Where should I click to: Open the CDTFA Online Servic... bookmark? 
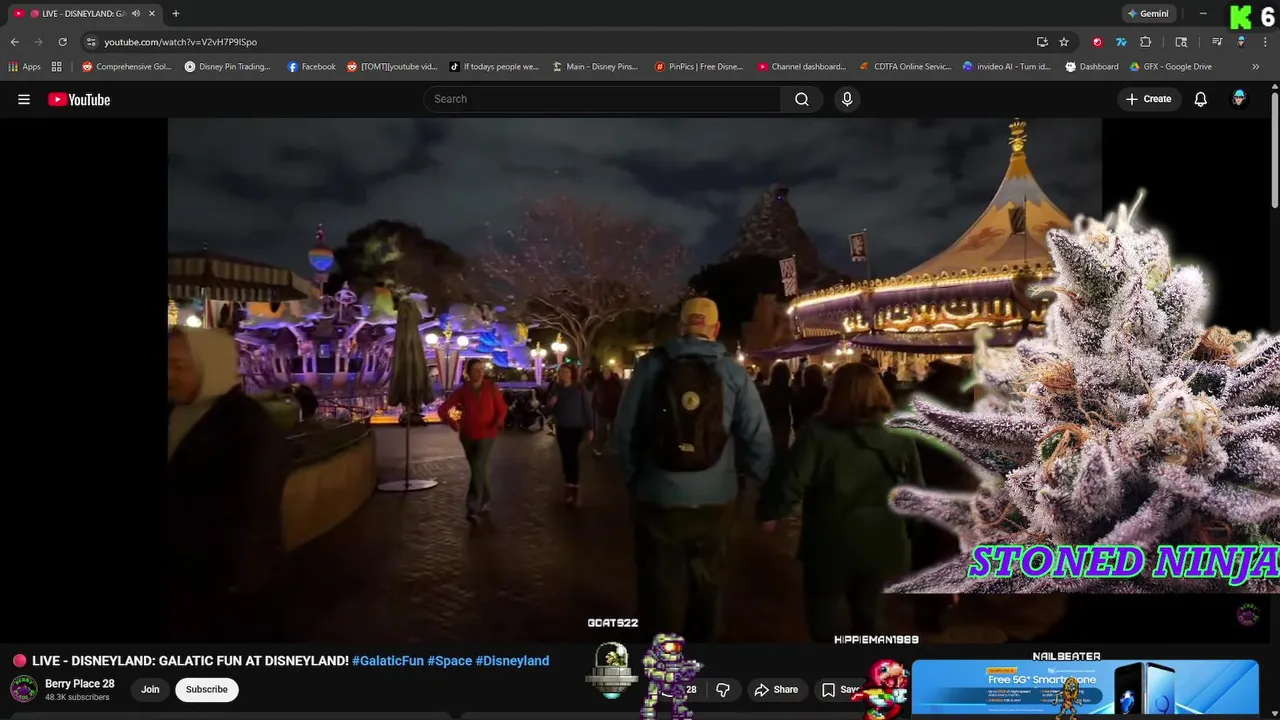[x=906, y=67]
